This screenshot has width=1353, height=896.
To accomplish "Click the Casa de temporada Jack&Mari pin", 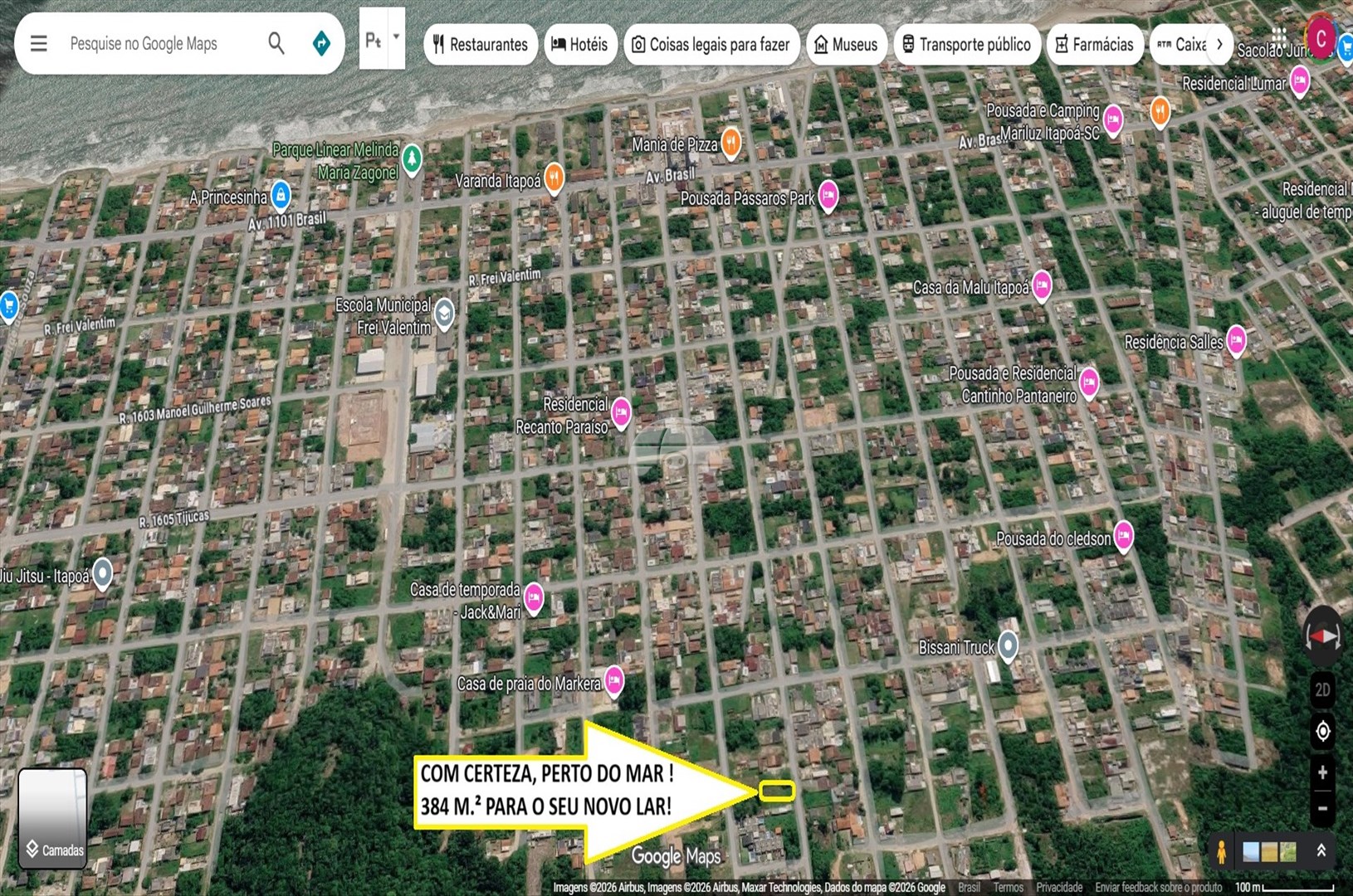I will (534, 598).
